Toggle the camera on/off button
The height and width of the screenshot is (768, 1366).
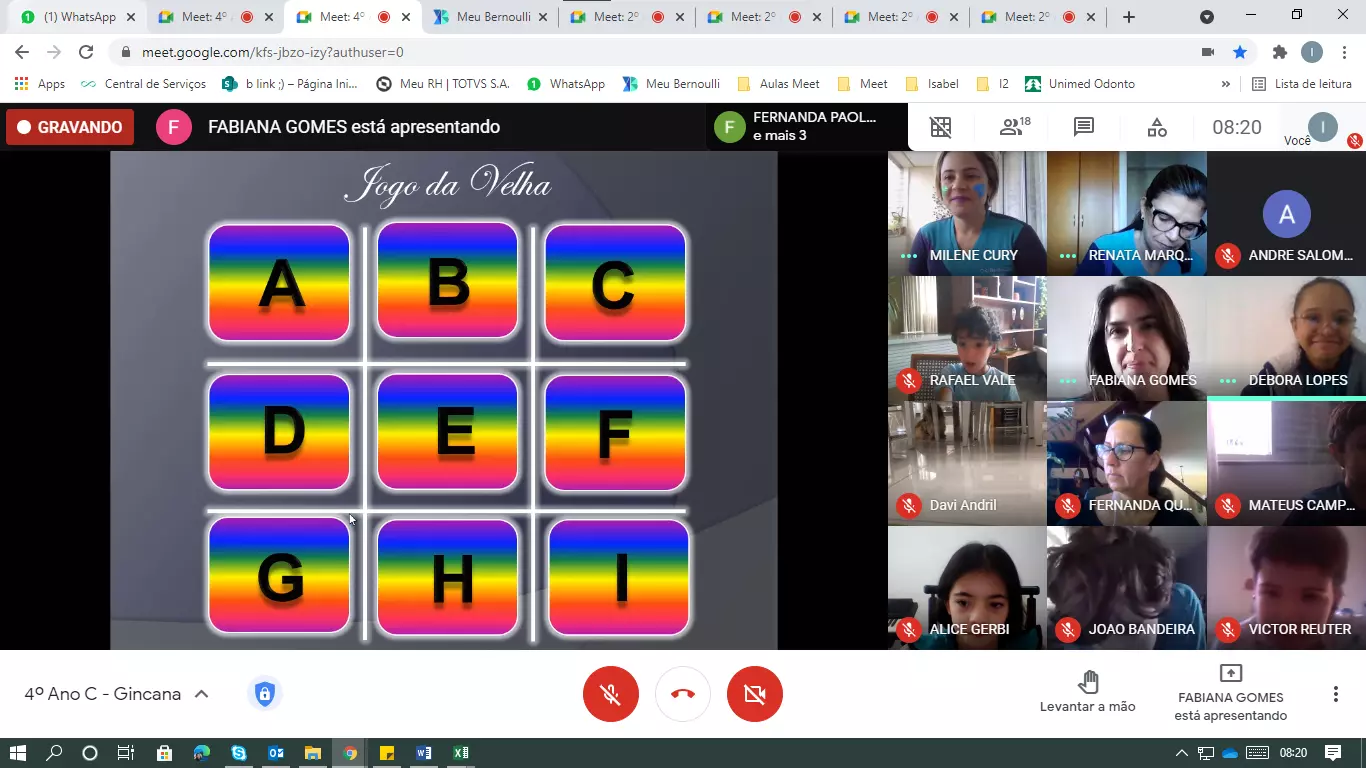pyautogui.click(x=755, y=694)
